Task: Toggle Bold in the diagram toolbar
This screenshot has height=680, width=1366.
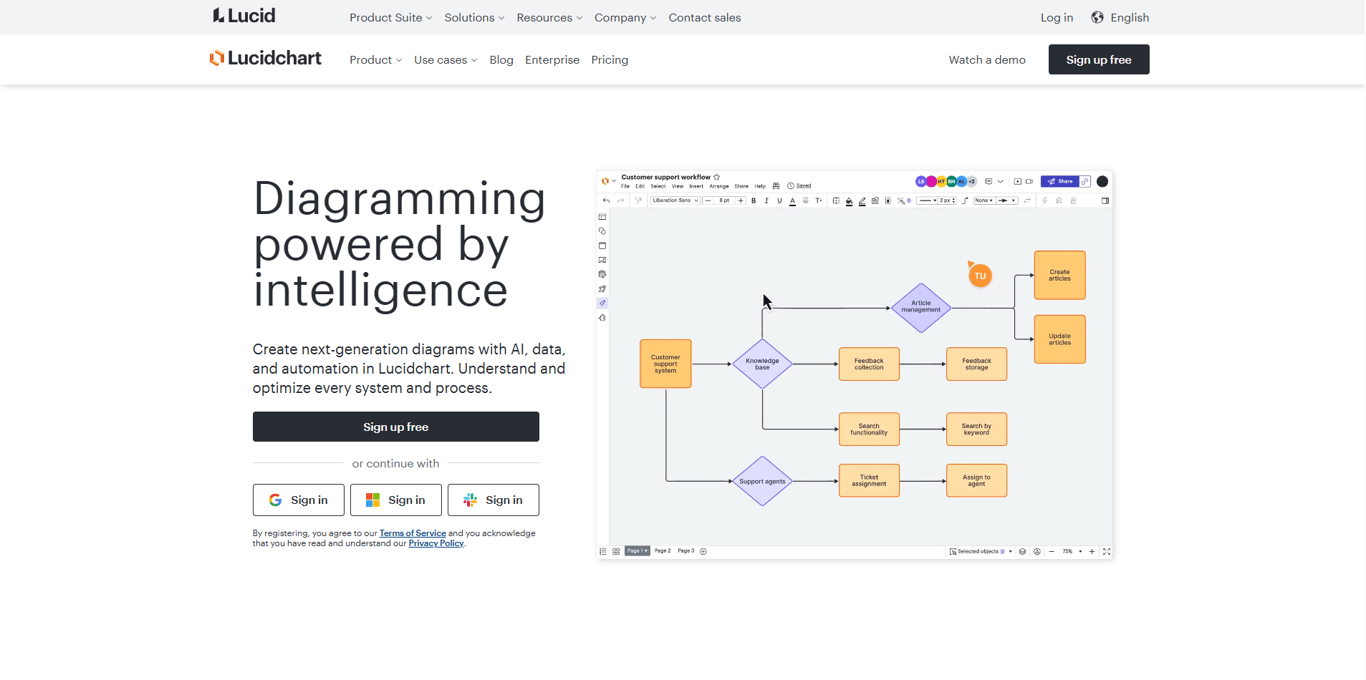Action: (x=754, y=201)
